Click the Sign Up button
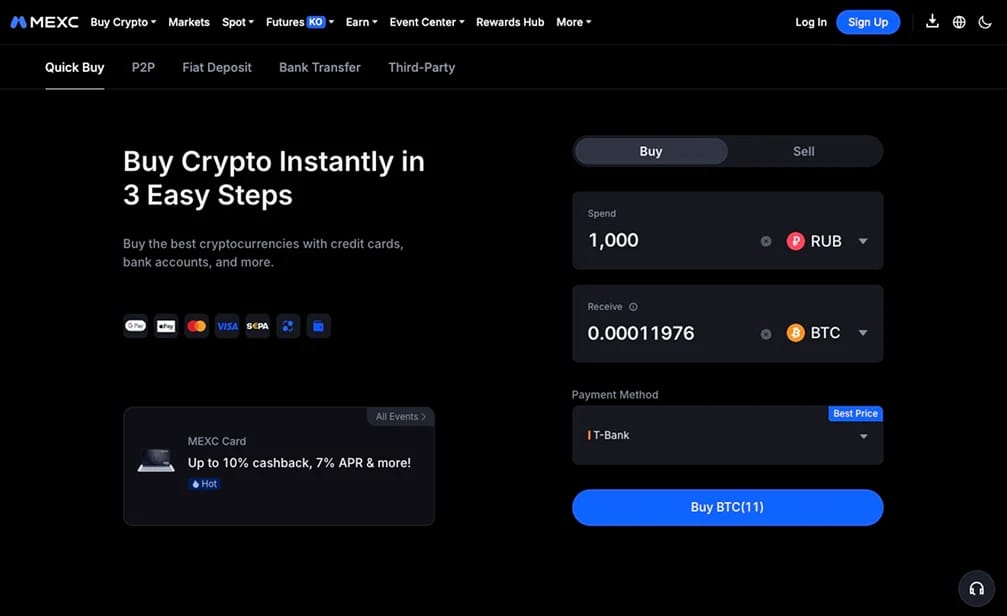The height and width of the screenshot is (616, 1007). [x=868, y=22]
